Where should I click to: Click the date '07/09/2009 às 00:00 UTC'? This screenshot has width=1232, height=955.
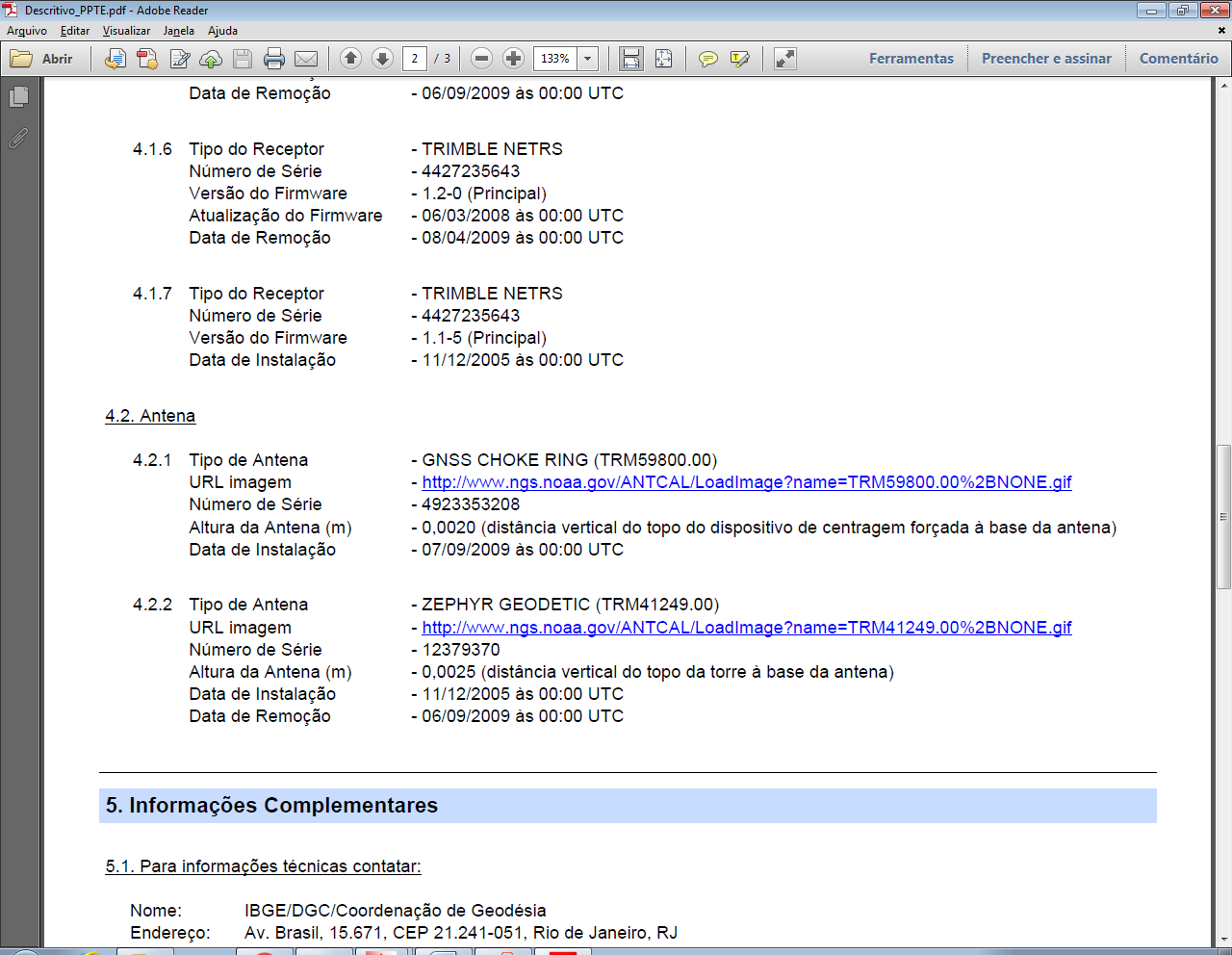pos(523,550)
